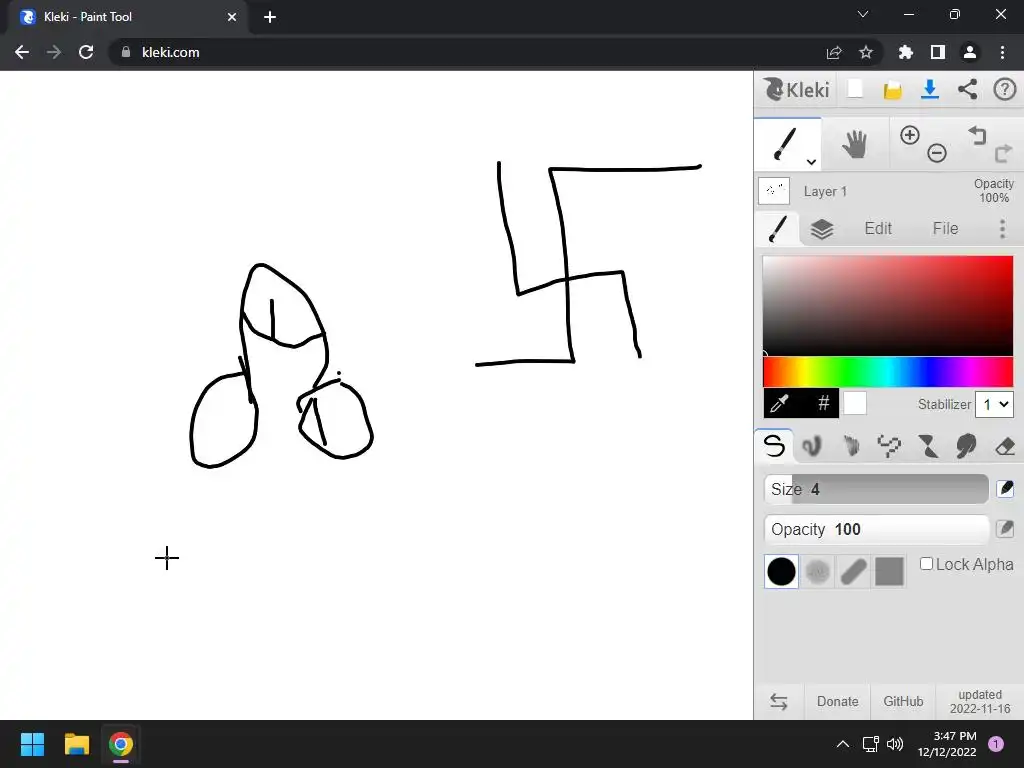Choose the square brush tip

coord(889,571)
